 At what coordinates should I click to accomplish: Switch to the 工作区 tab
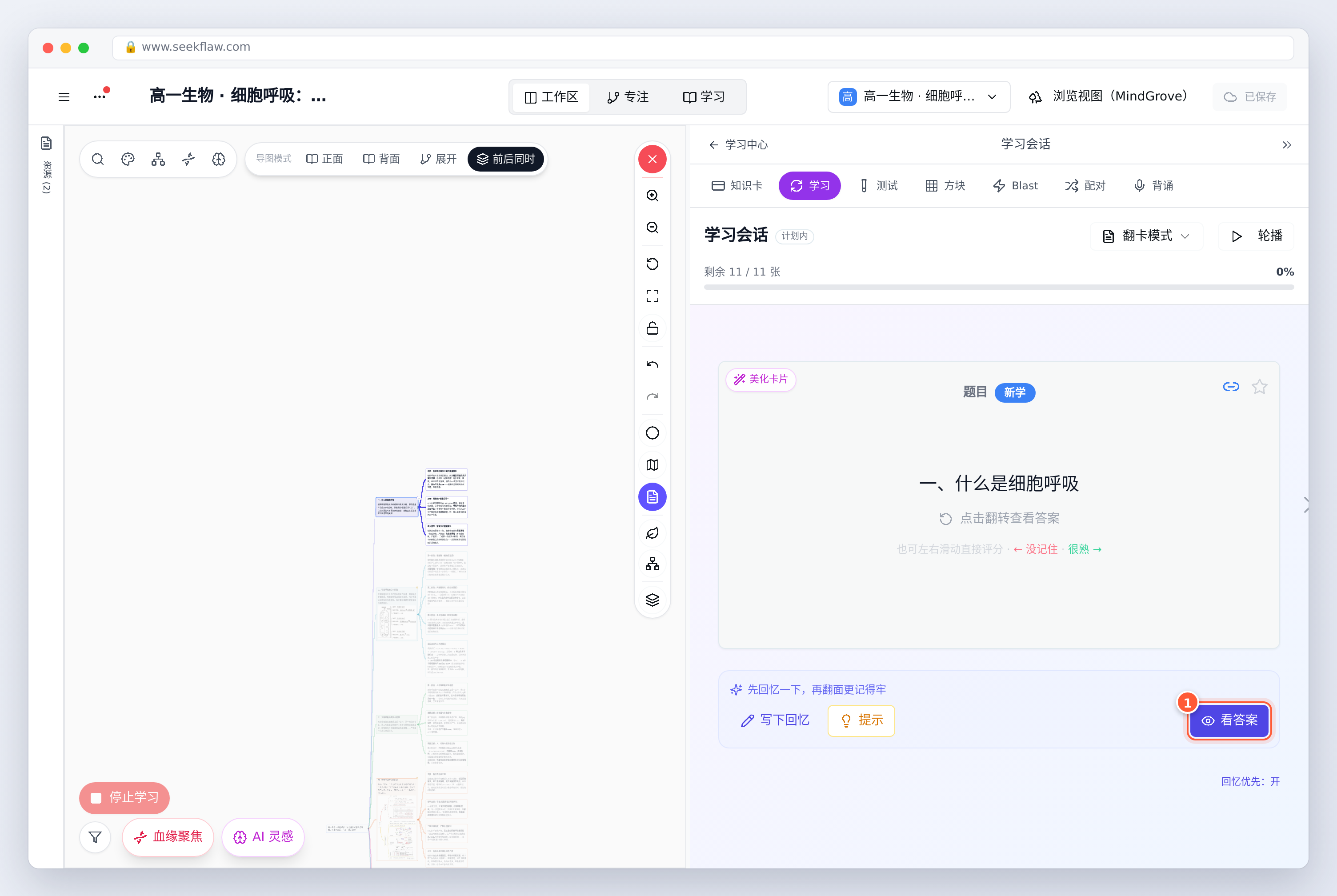[x=551, y=97]
